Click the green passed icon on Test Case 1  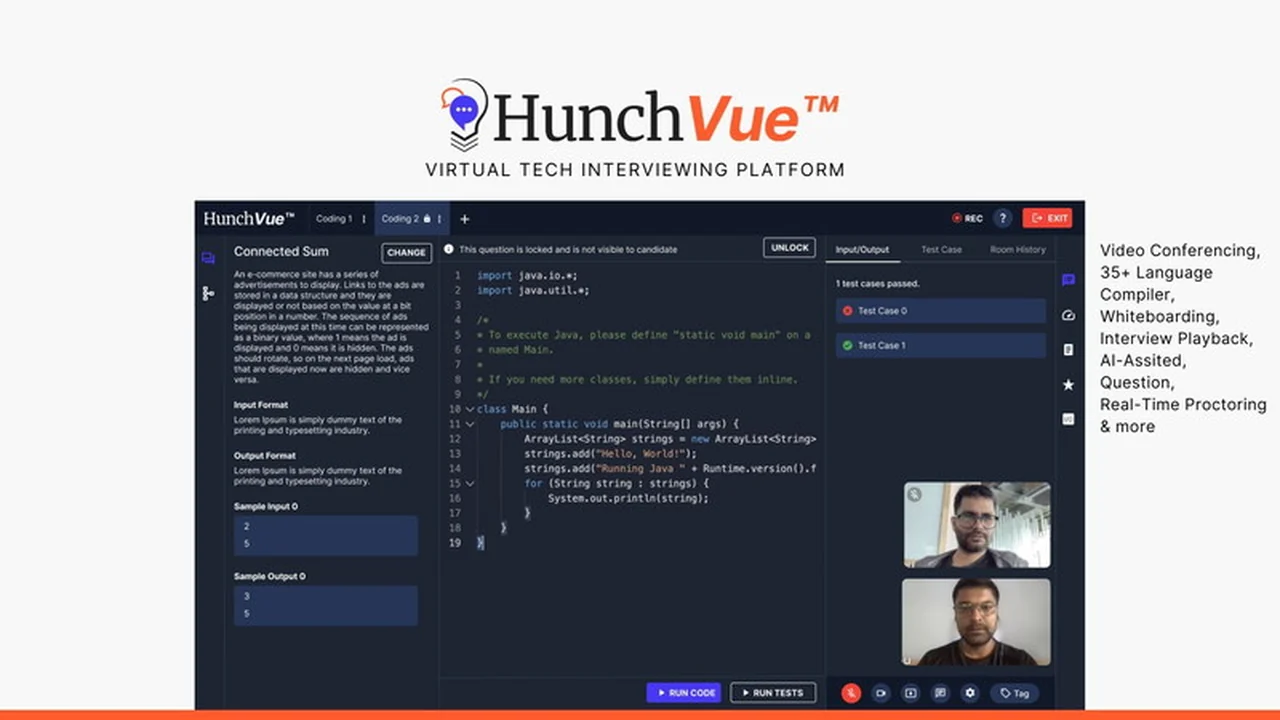coord(848,345)
